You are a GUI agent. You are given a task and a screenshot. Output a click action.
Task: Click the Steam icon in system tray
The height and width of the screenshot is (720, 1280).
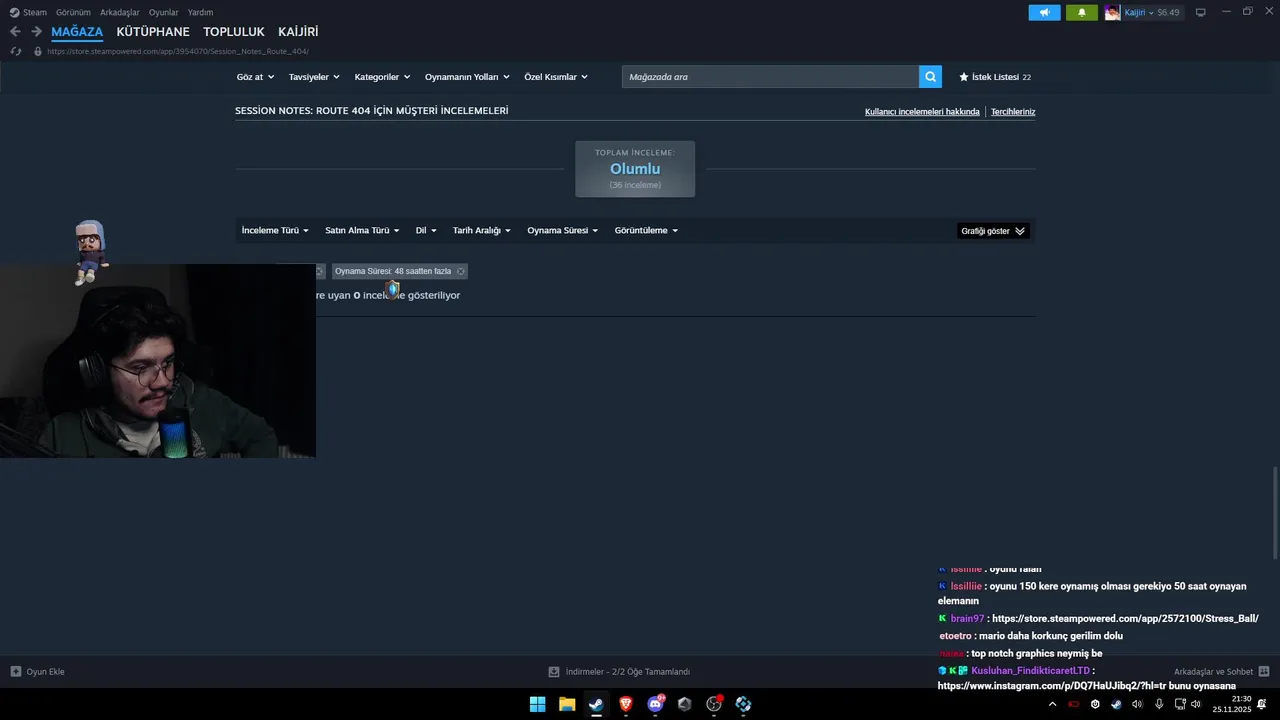(1116, 704)
